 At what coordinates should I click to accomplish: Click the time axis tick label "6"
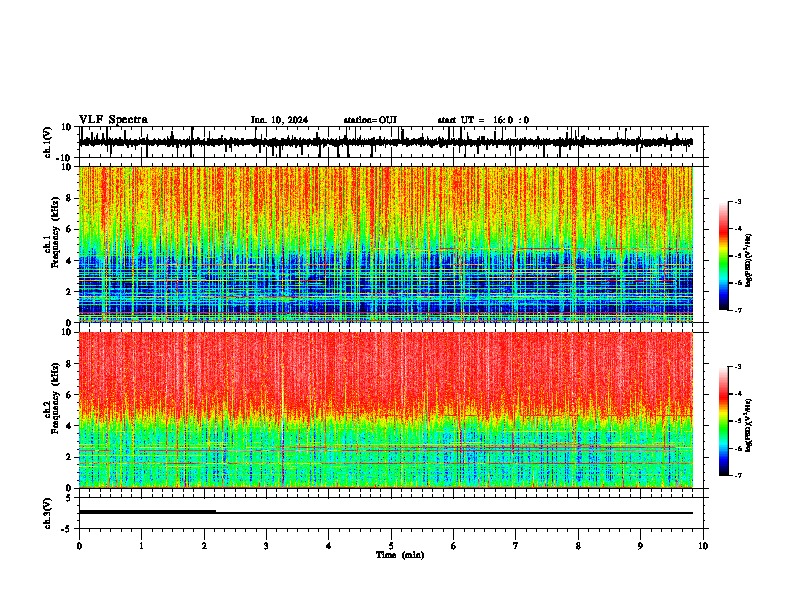click(454, 546)
